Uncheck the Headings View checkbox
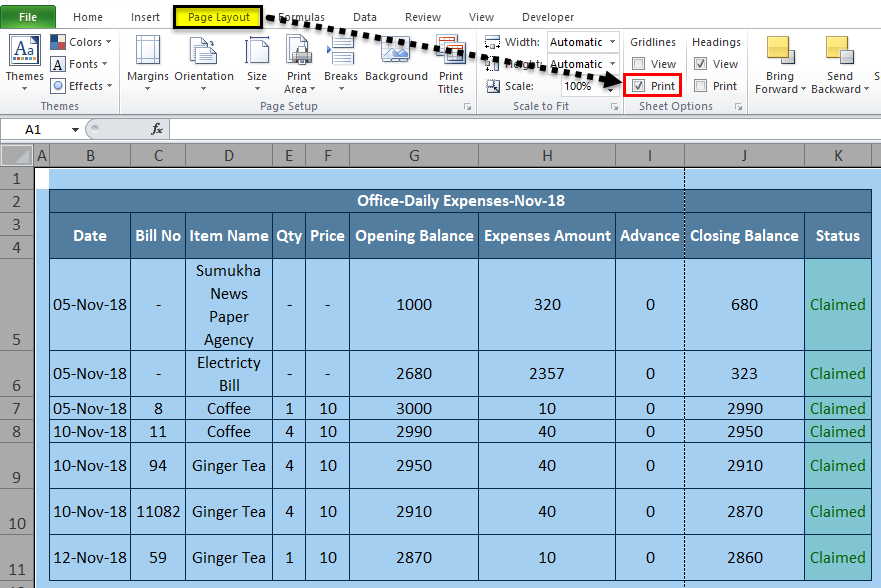The width and height of the screenshot is (881, 588). point(701,64)
